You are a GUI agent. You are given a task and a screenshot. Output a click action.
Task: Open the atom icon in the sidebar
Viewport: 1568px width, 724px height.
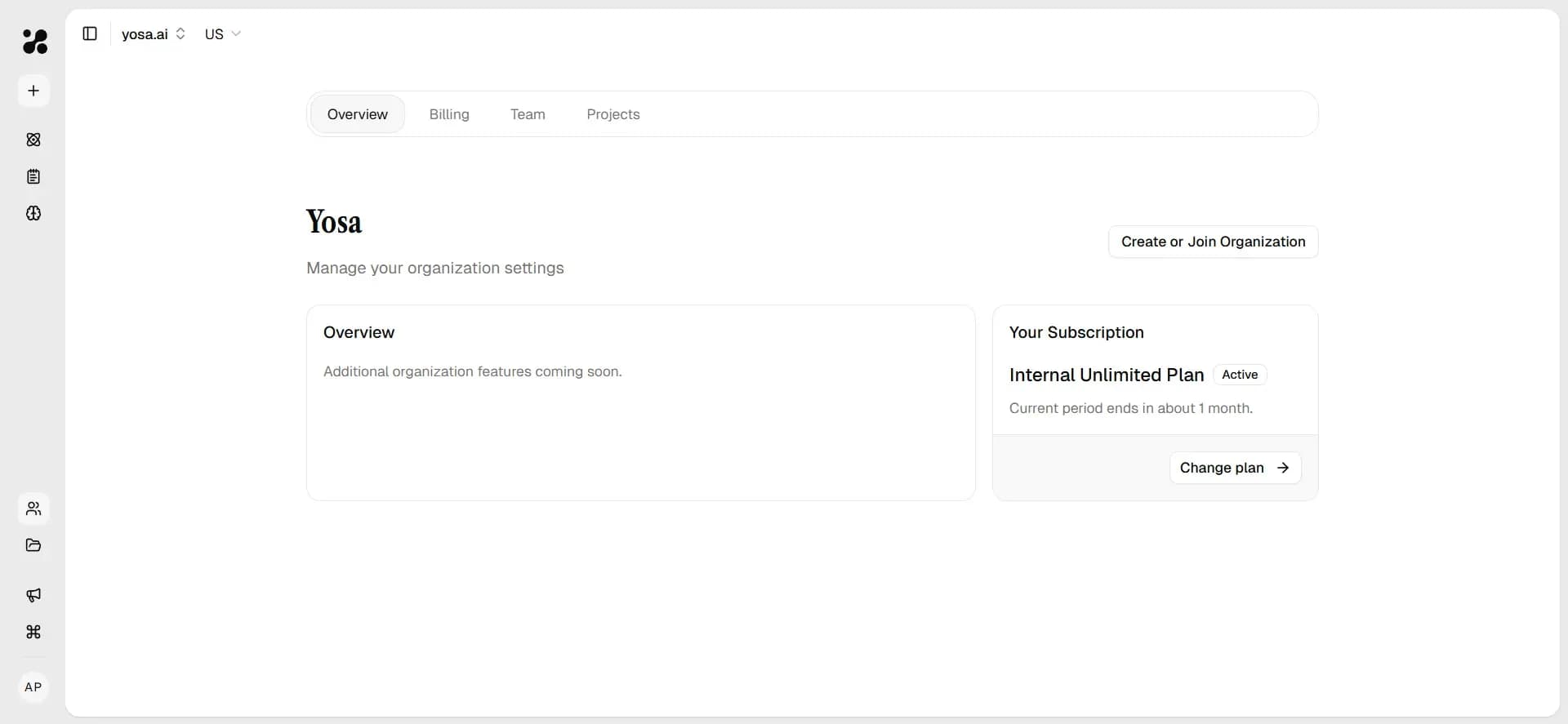pos(33,140)
